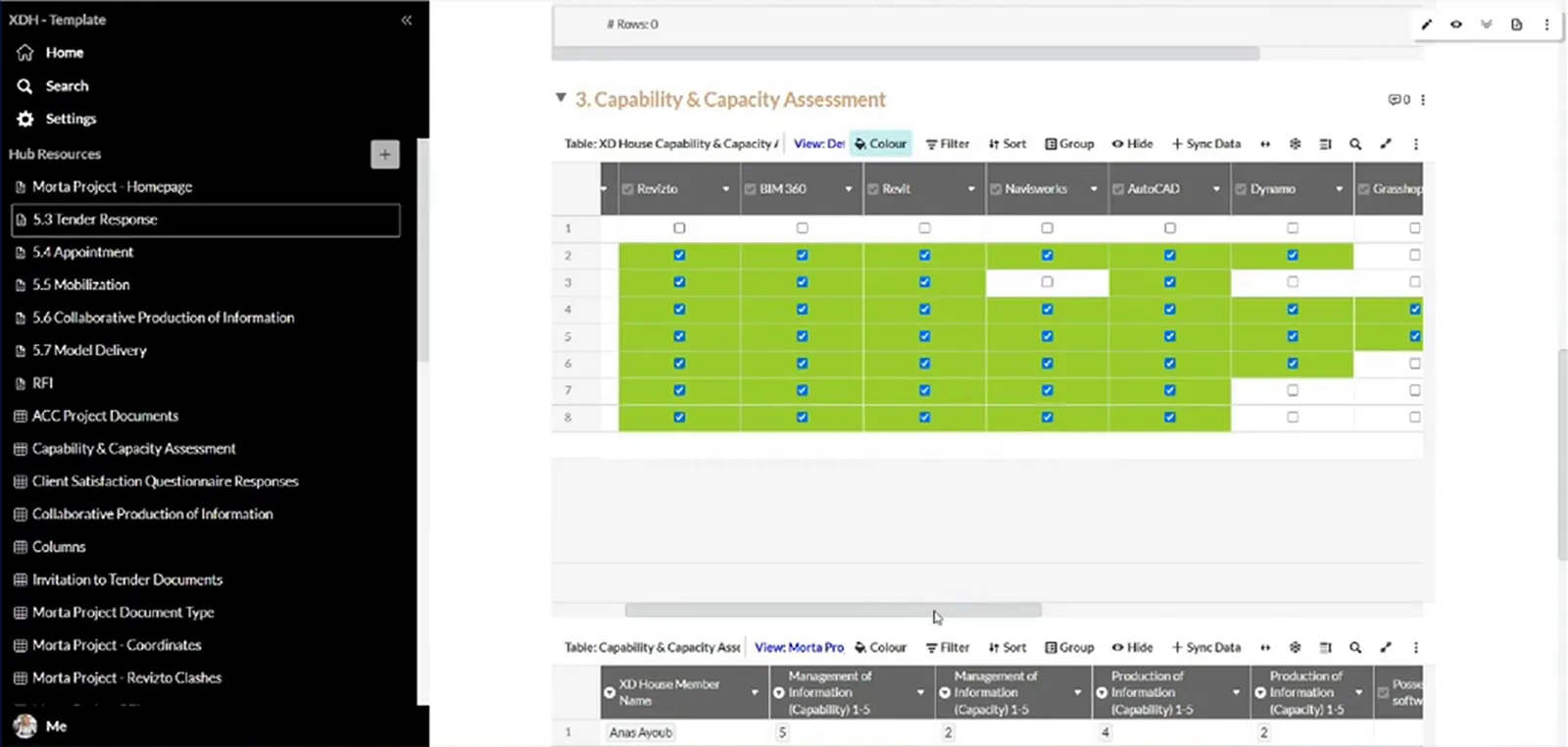Image resolution: width=1568 pixels, height=747 pixels.
Task: Open the Revit column dropdown arrow
Action: click(971, 189)
